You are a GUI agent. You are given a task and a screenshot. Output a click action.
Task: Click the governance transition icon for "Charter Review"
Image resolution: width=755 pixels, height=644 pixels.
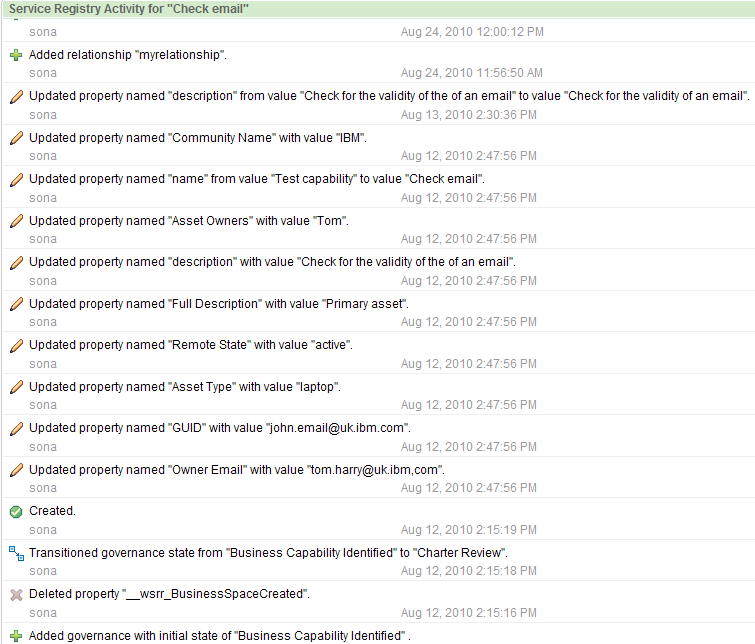[15, 552]
